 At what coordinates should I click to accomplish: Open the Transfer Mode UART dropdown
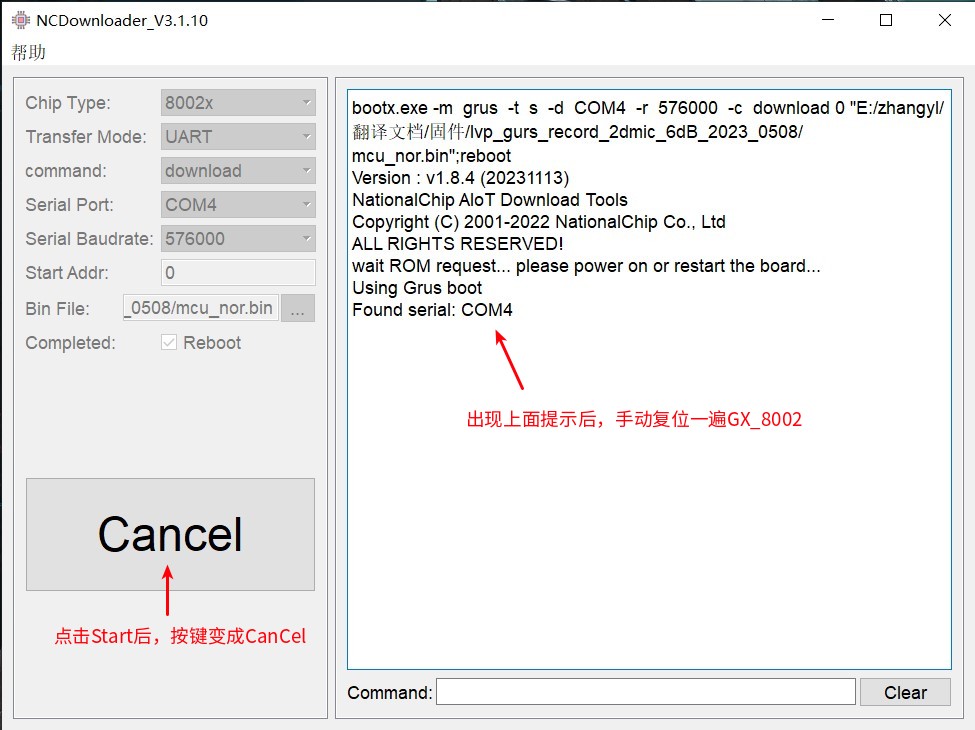tap(238, 137)
